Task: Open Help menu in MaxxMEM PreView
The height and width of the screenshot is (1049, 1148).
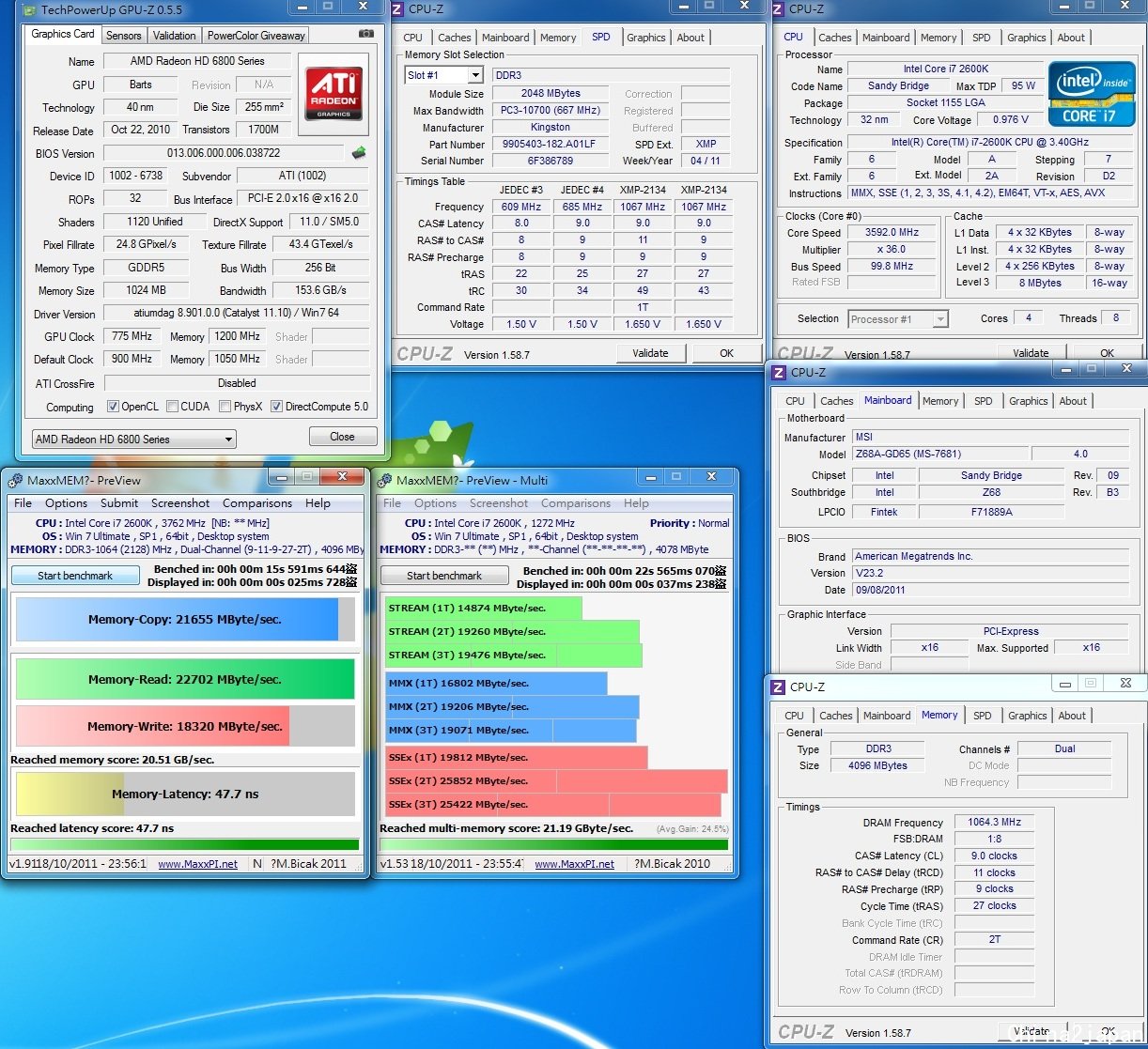Action: coord(318,503)
